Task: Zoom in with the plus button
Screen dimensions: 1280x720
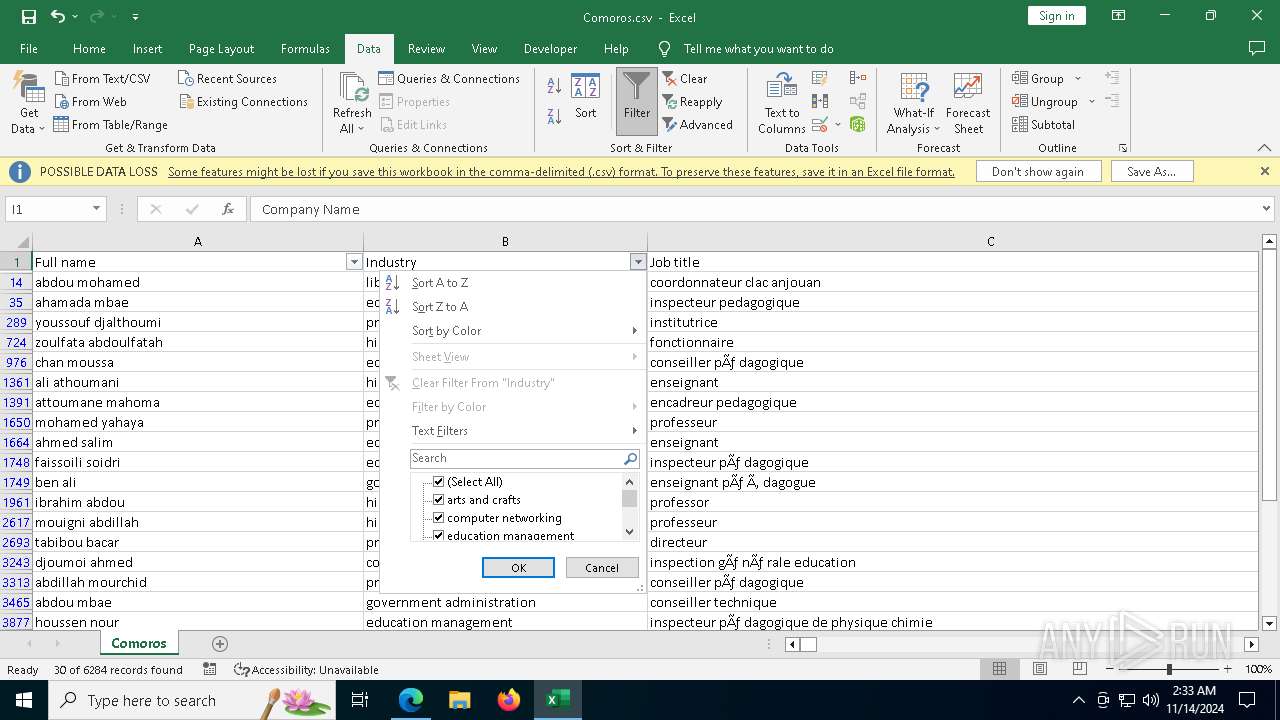Action: [x=1227, y=669]
